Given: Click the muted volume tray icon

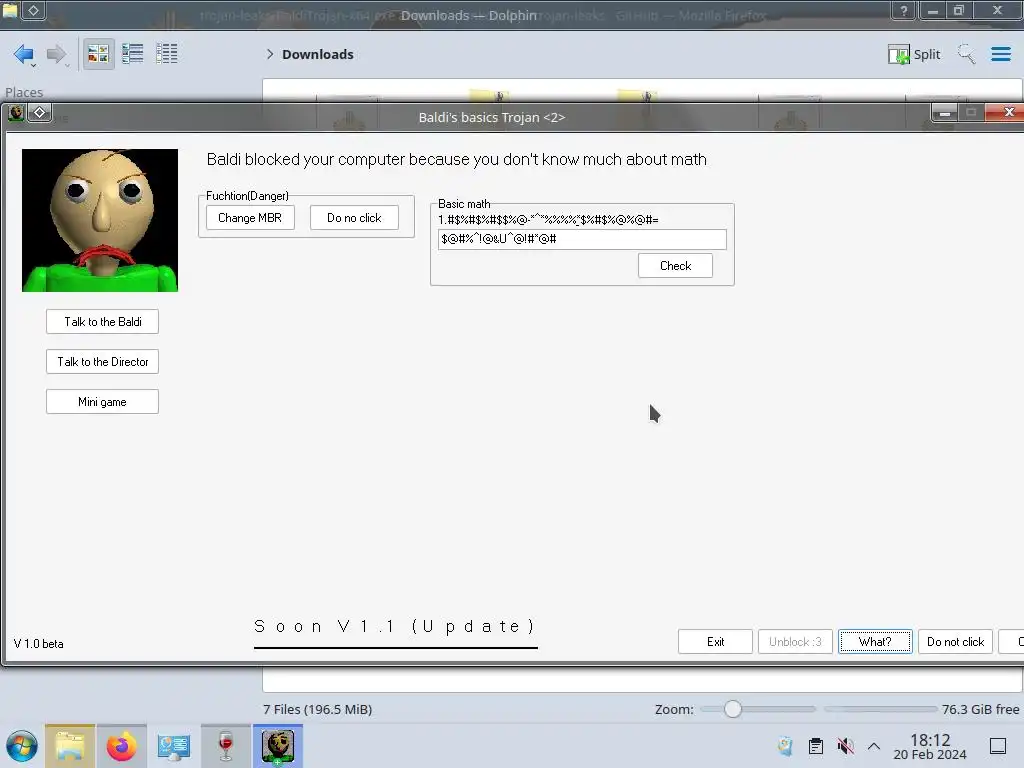Looking at the screenshot, I should click(x=846, y=746).
